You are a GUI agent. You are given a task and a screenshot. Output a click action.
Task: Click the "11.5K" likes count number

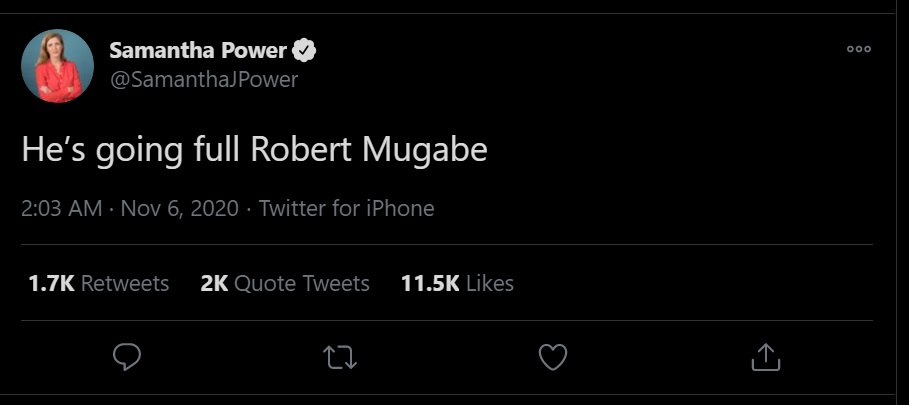(430, 283)
